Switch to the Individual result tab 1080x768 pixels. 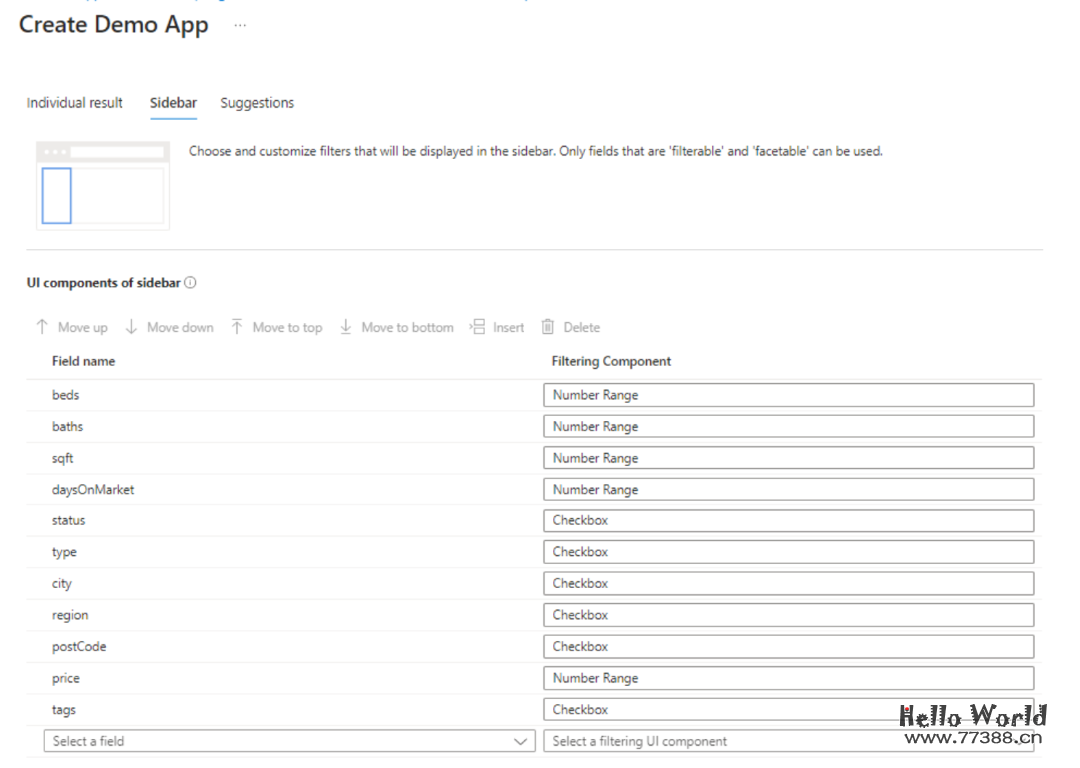click(x=75, y=103)
